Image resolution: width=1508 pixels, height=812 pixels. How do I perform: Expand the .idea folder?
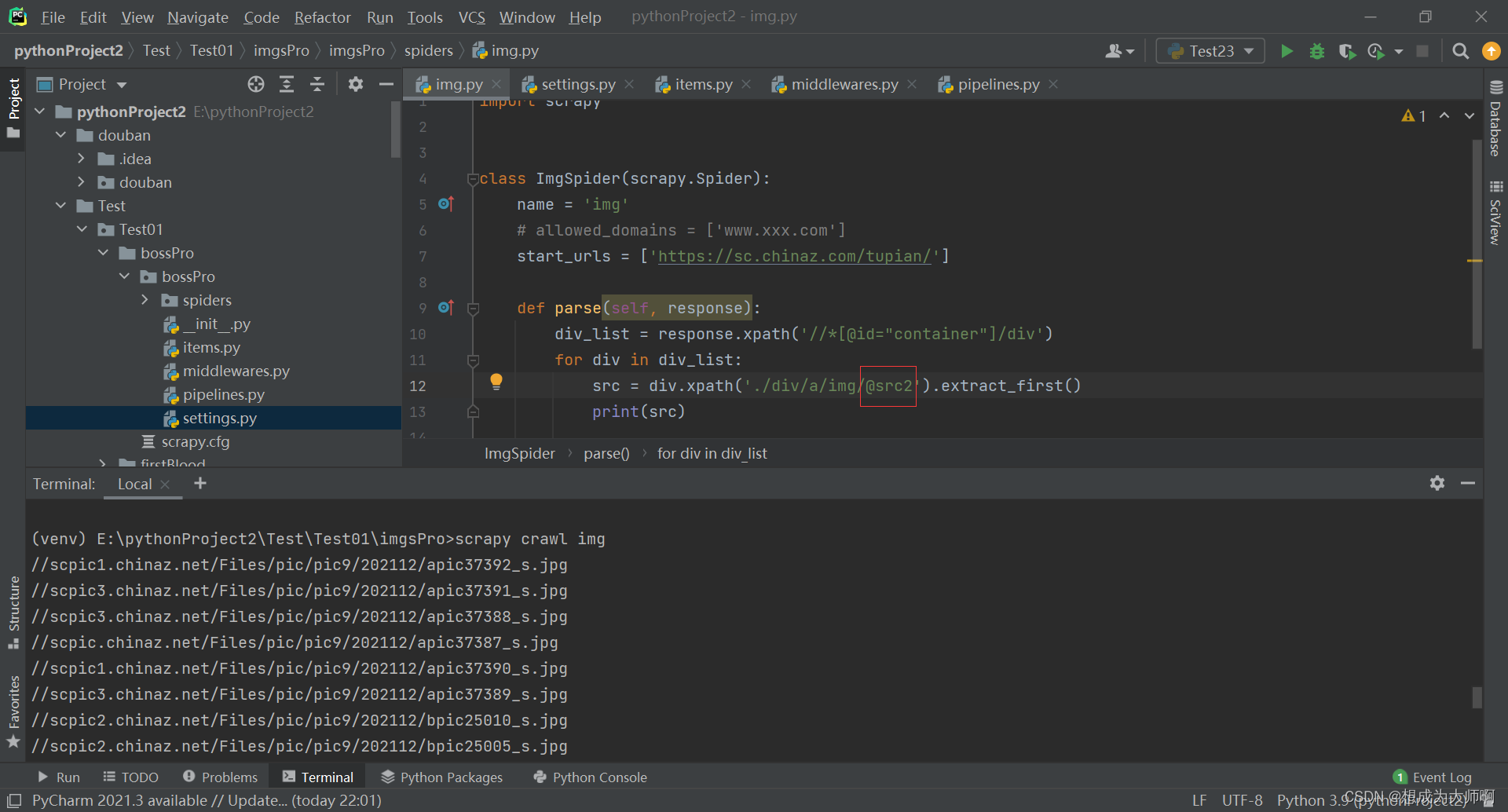[82, 159]
